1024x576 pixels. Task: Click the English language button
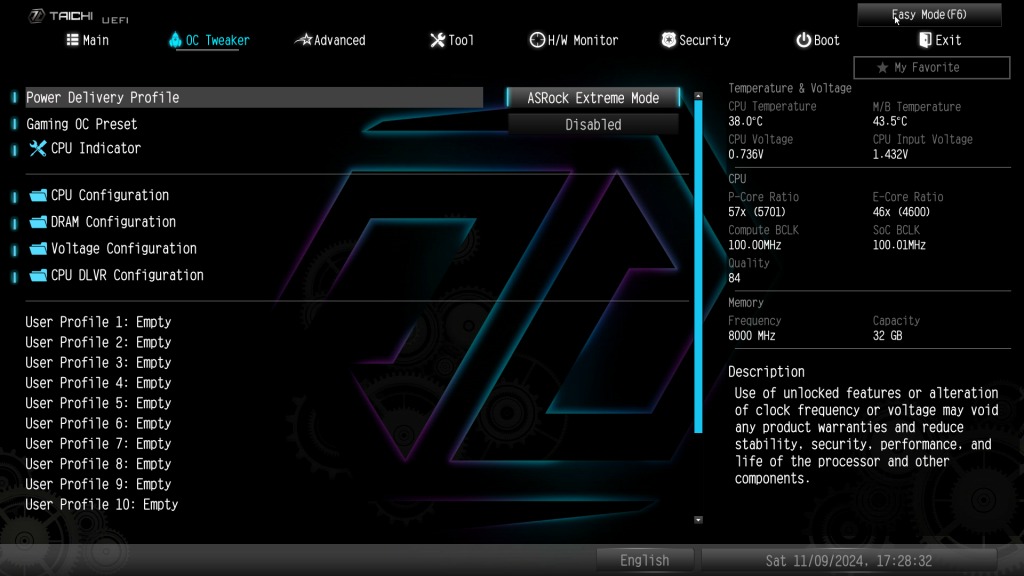(x=645, y=560)
